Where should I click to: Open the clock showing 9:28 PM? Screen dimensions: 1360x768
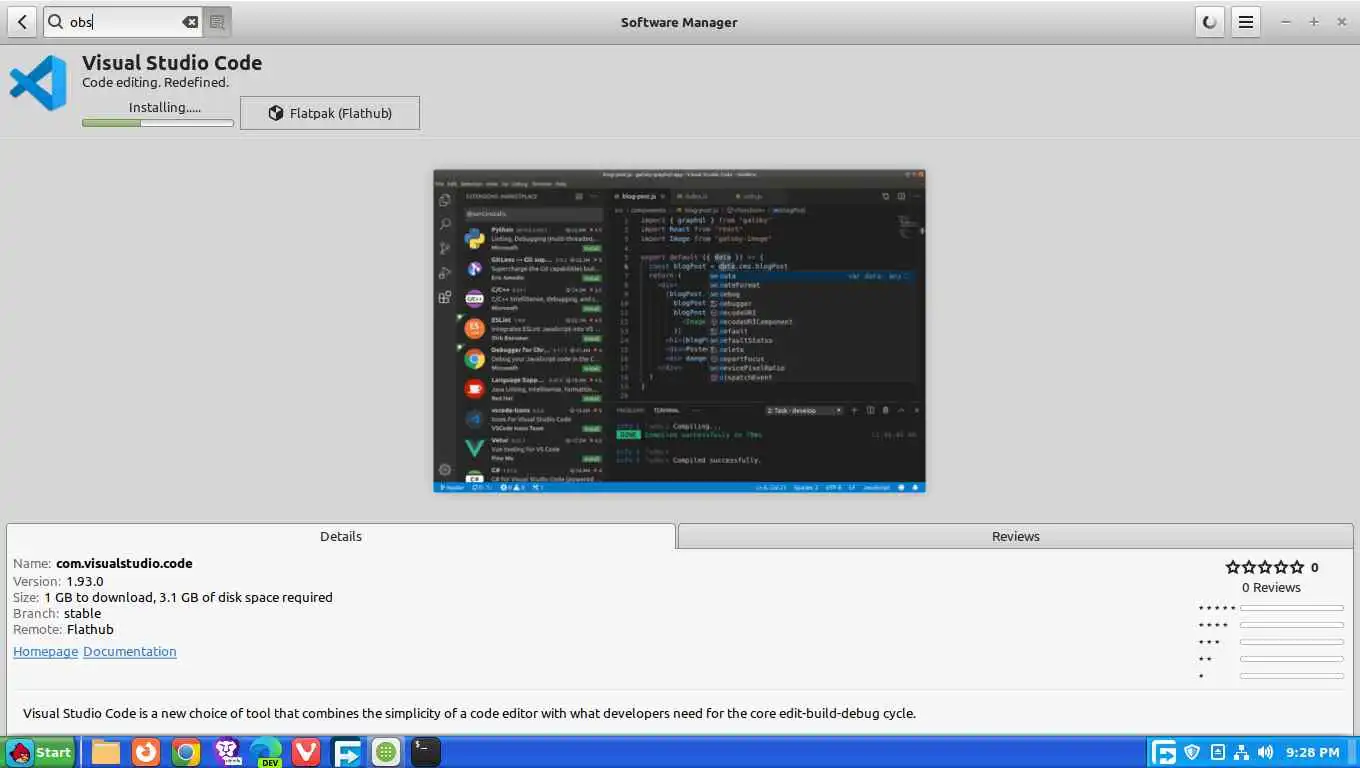coord(1312,752)
